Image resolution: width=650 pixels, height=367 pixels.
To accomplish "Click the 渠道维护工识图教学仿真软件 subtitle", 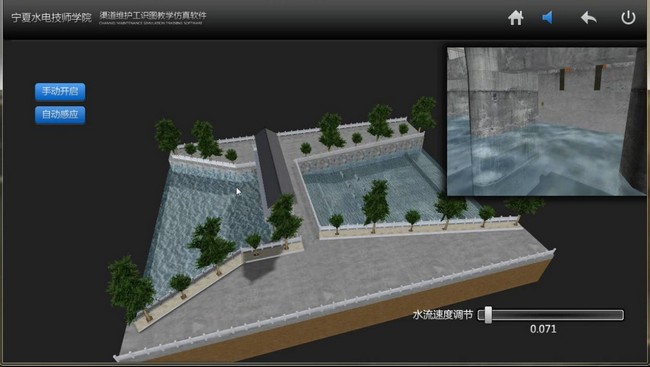I will click(x=153, y=16).
